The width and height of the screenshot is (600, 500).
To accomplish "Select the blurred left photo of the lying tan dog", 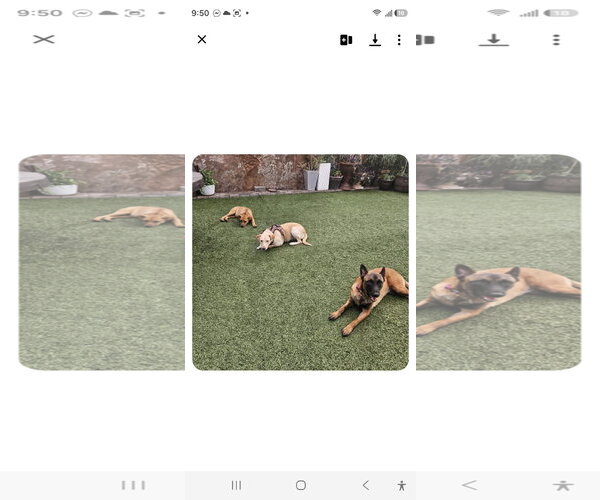I will pos(102,262).
